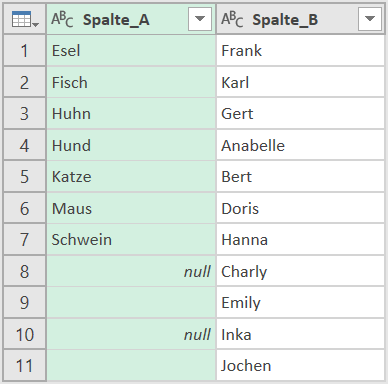The image size is (388, 384).
Task: Click the cell containing Anabelle
Action: coord(300,145)
